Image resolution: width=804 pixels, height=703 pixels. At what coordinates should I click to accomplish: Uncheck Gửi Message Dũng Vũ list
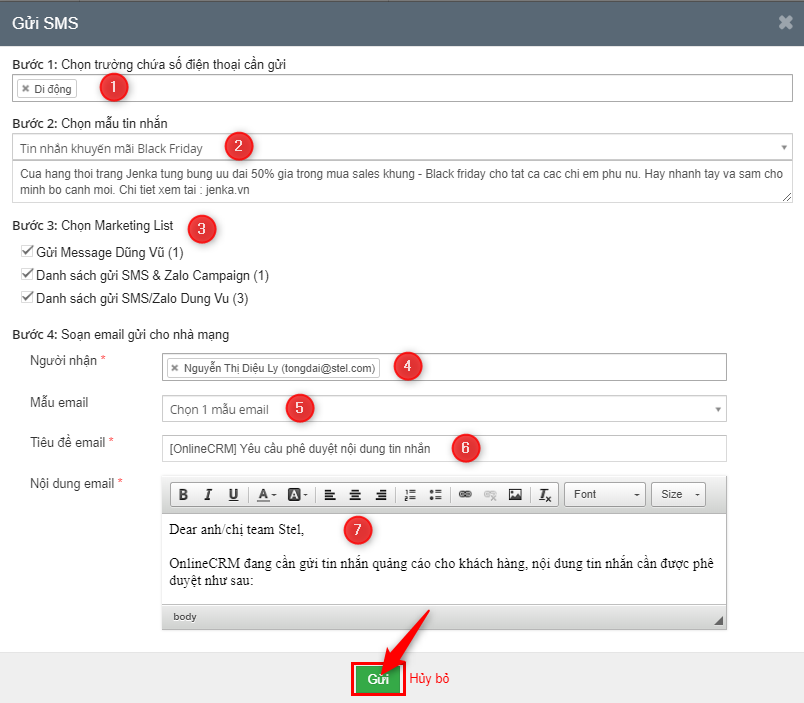tap(27, 251)
